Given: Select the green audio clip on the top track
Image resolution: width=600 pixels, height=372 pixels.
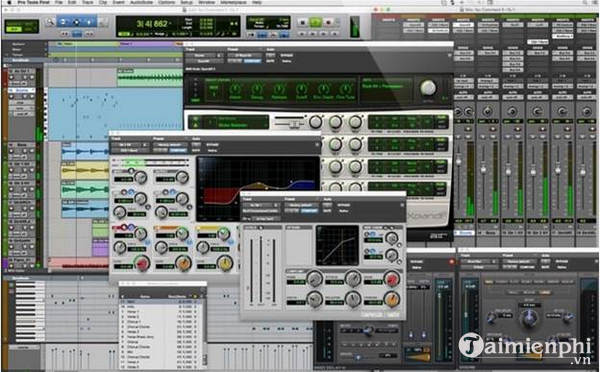Looking at the screenshot, I should point(150,78).
